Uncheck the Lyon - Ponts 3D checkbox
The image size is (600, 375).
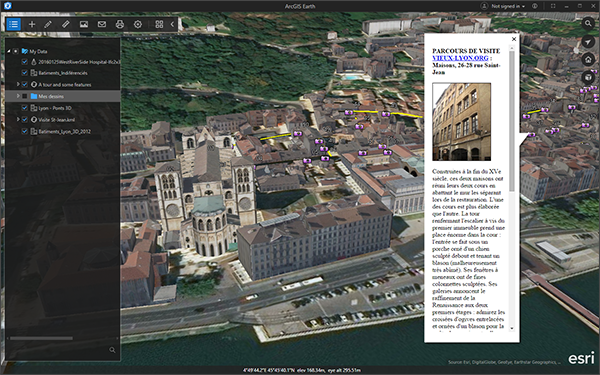point(25,108)
